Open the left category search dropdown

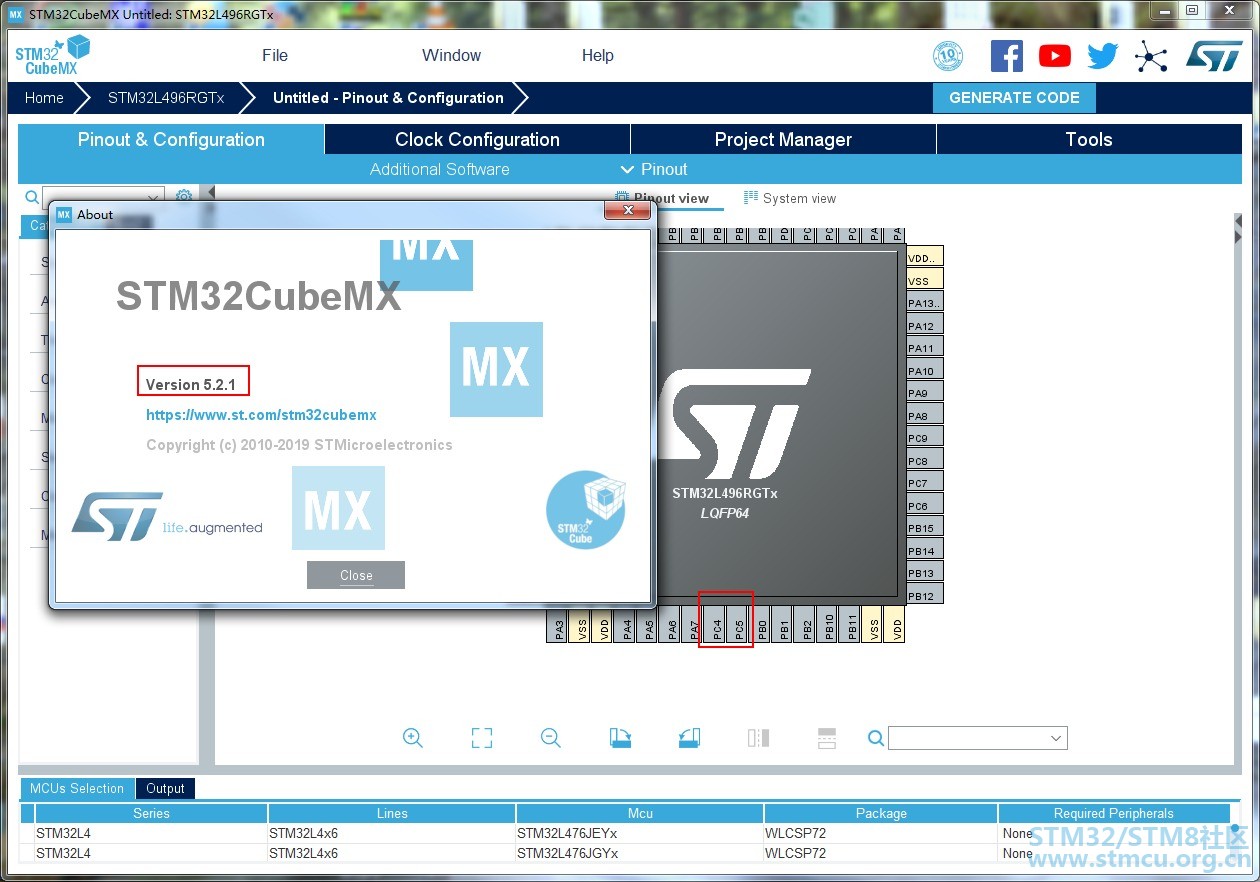click(155, 197)
